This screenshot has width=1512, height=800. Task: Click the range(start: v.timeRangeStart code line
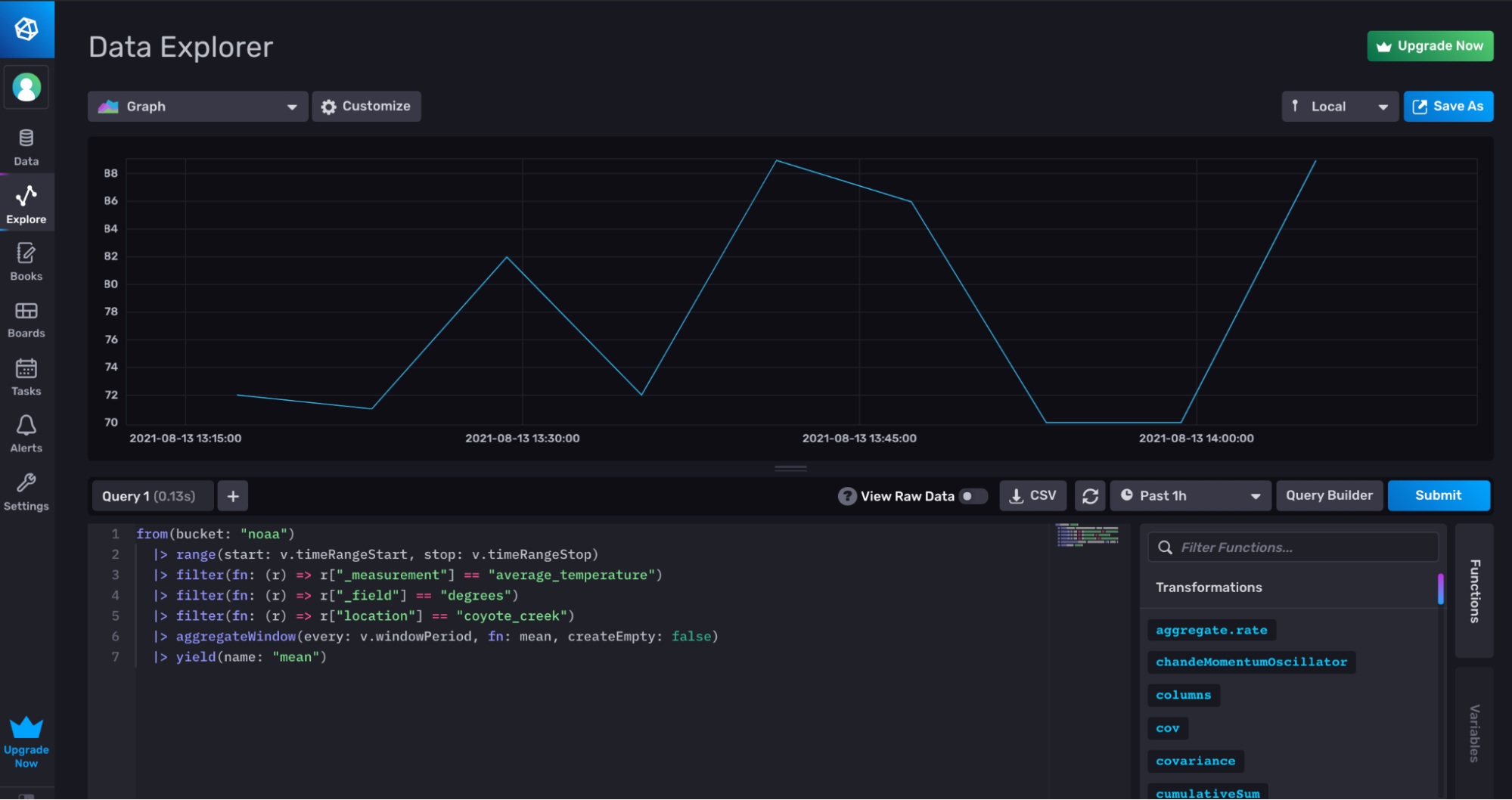coord(376,554)
